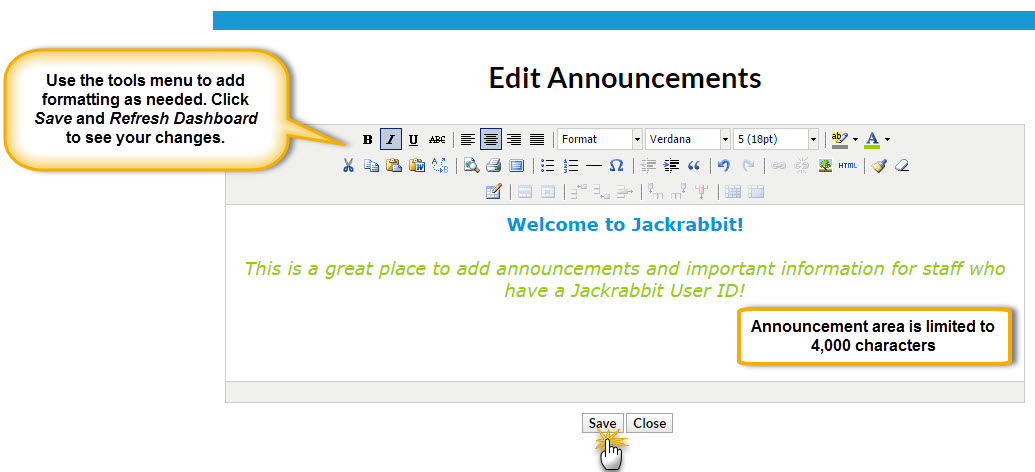Remove link with the unlink icon
This screenshot has height=472, width=1035.
pos(801,166)
